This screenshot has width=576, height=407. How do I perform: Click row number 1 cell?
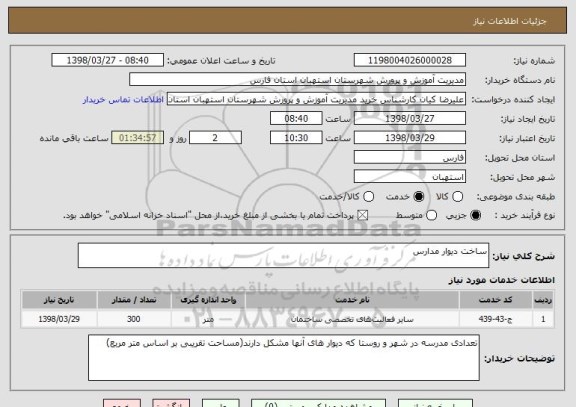click(x=543, y=319)
